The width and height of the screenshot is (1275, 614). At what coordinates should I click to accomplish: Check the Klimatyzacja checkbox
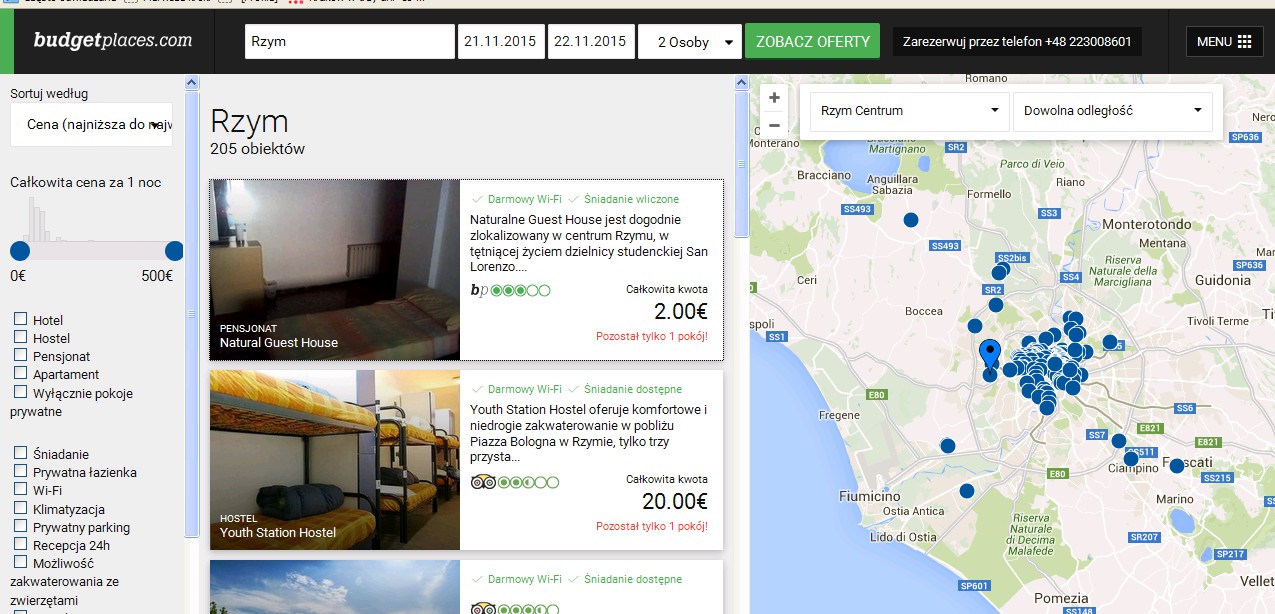(20, 508)
